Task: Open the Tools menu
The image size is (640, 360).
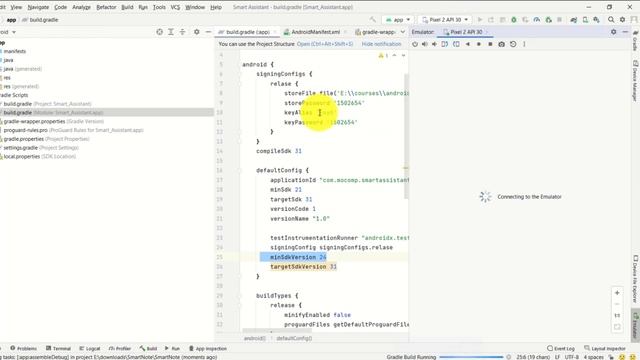Action: 159,7
